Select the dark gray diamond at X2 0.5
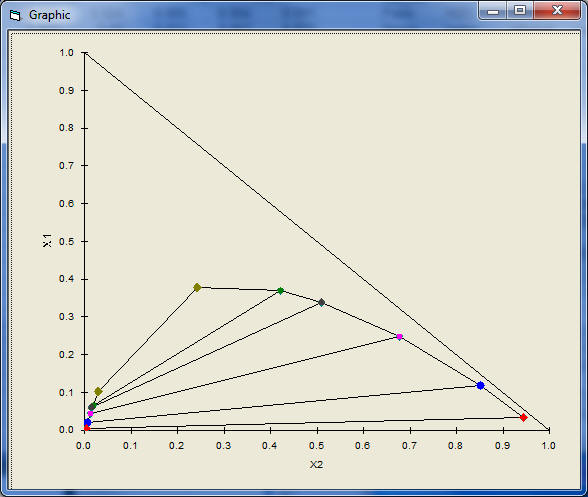588x497 pixels. [321, 302]
